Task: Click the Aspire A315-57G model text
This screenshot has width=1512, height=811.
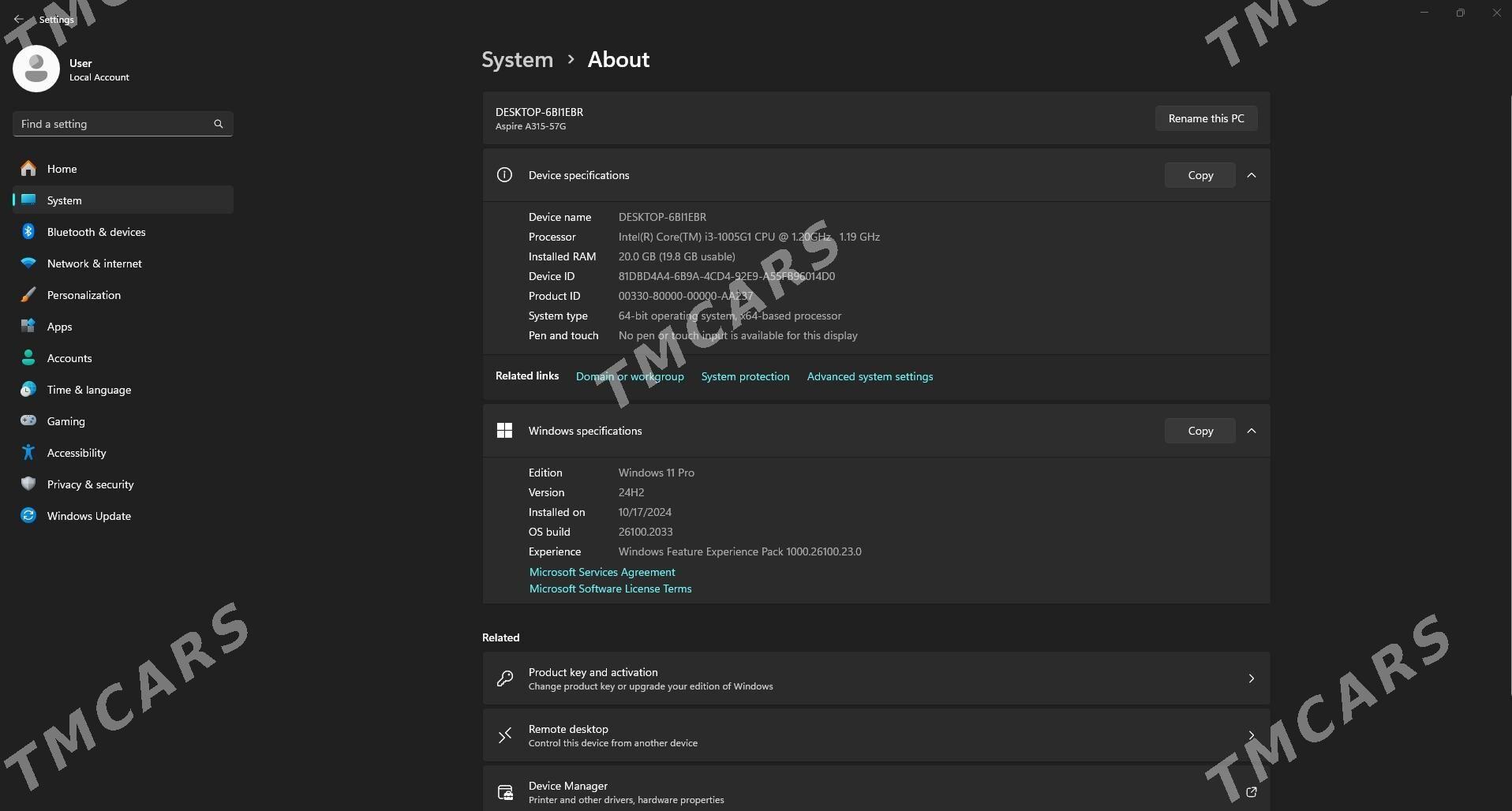Action: click(x=530, y=126)
